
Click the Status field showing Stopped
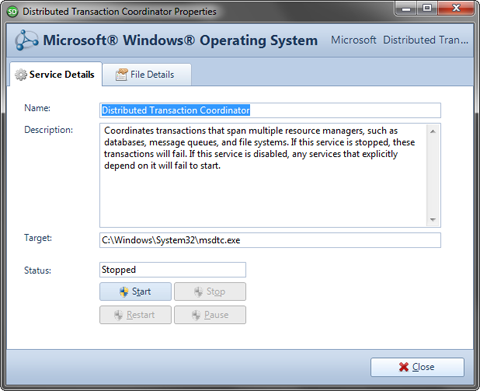tap(173, 270)
